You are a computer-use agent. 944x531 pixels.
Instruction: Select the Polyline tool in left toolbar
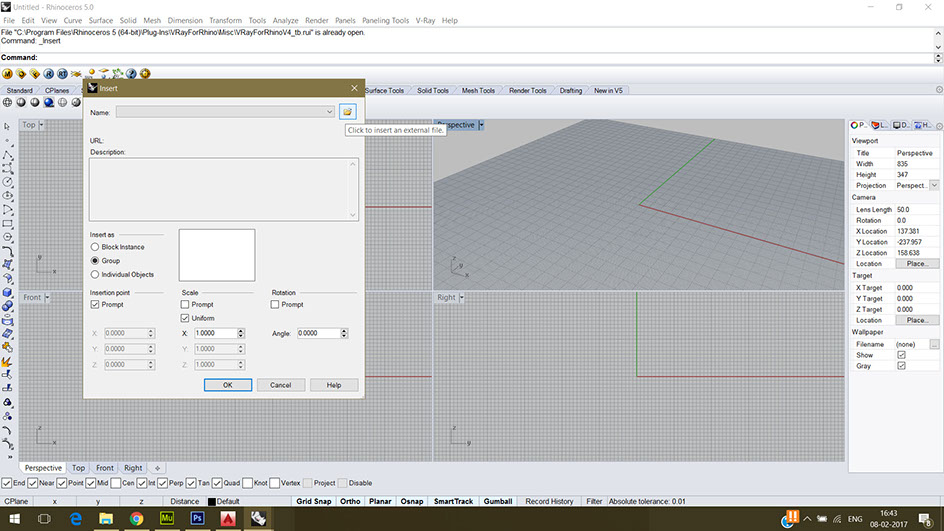click(x=7, y=155)
